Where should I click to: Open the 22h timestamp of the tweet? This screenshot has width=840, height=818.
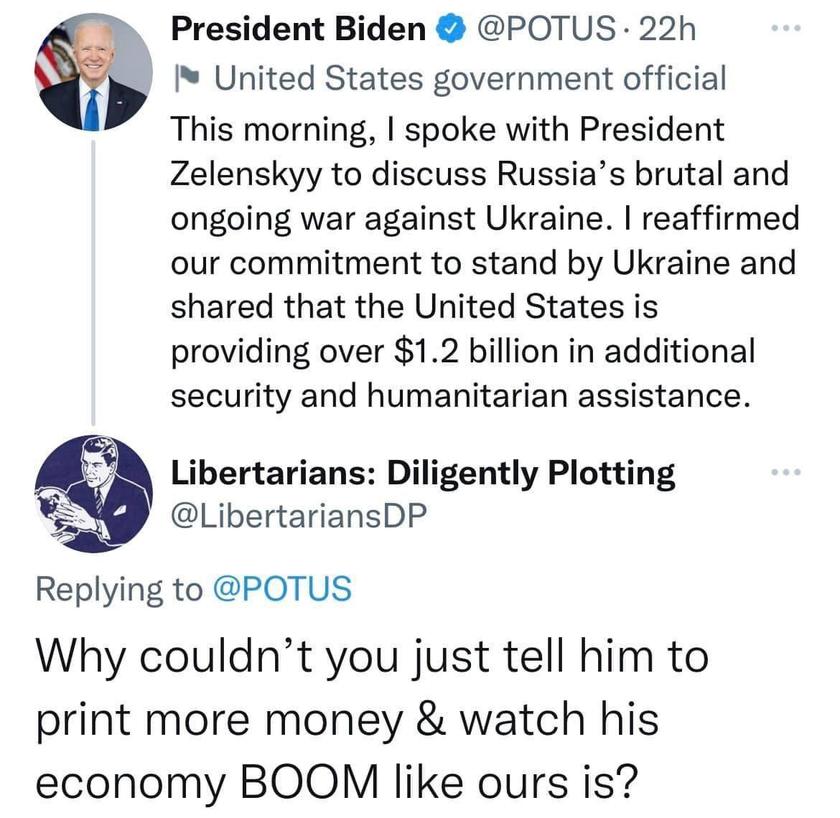point(668,29)
